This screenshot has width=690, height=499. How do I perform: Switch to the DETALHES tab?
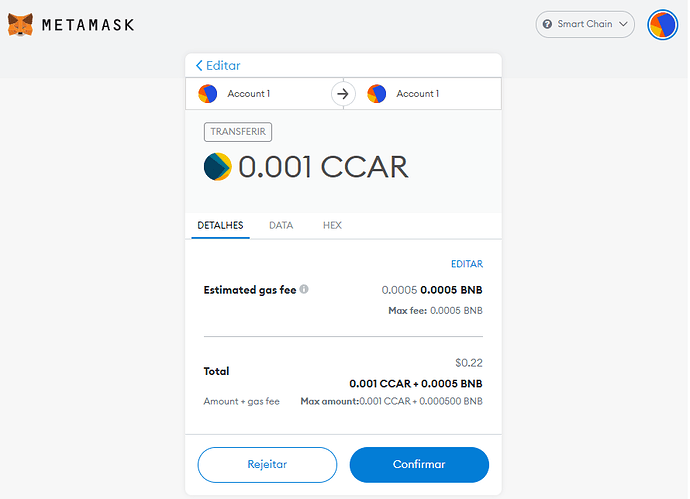(x=220, y=226)
